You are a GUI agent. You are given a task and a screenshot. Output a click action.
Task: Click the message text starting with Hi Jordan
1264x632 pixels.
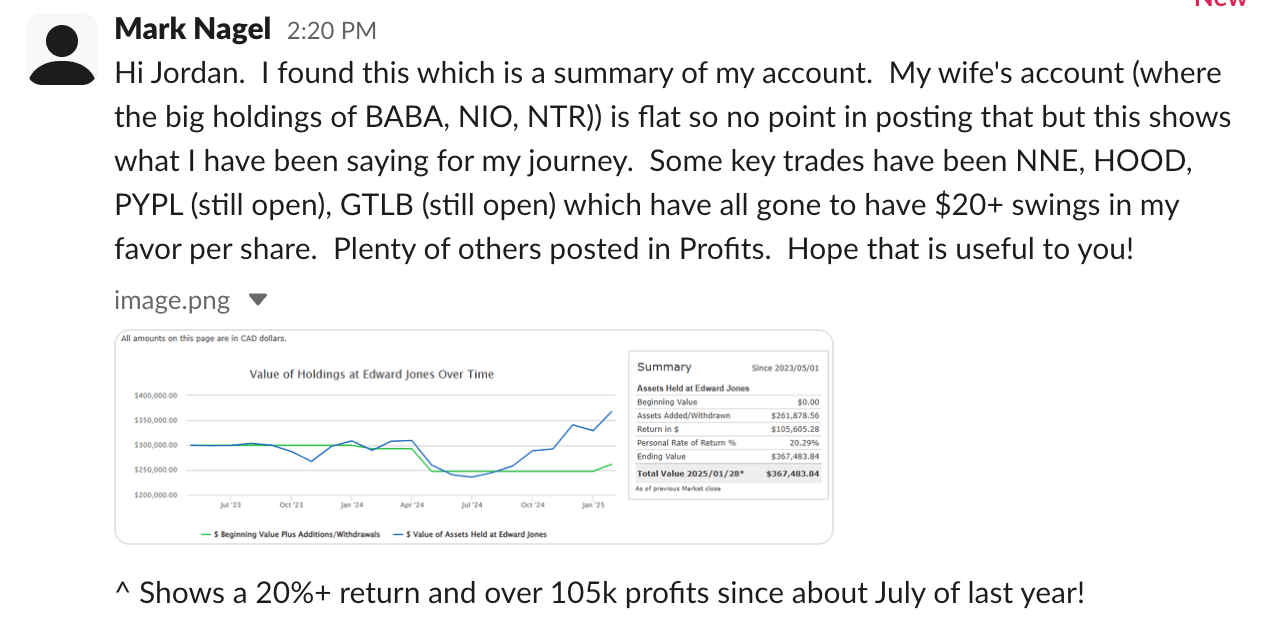[672, 160]
